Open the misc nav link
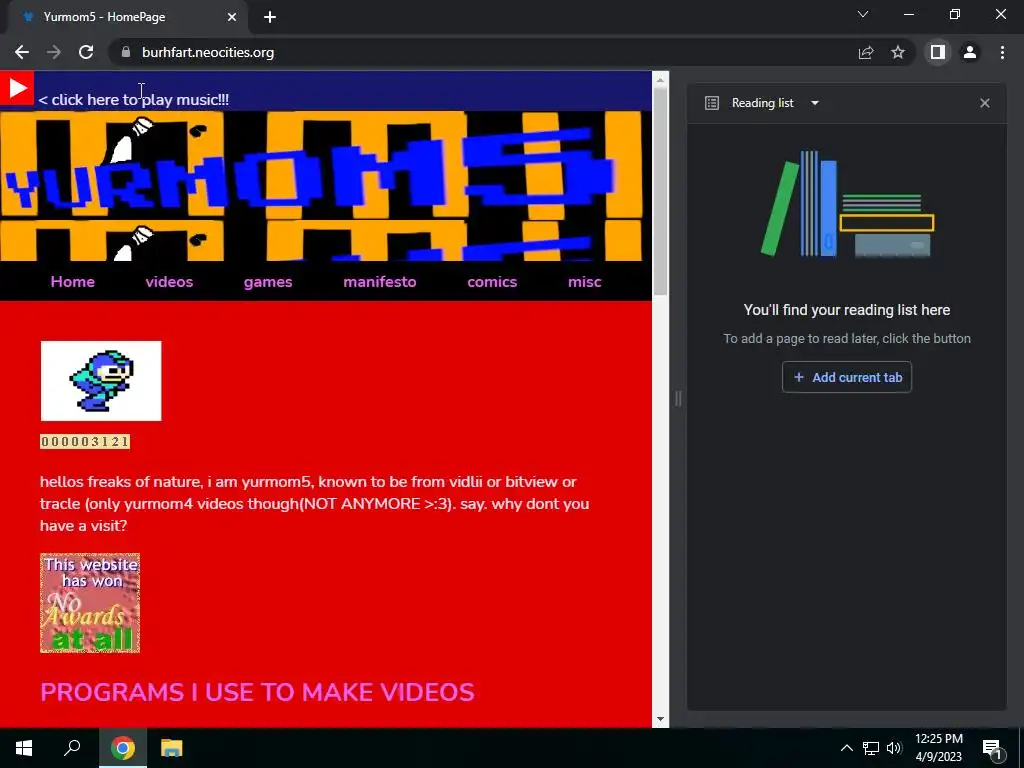 click(x=584, y=281)
